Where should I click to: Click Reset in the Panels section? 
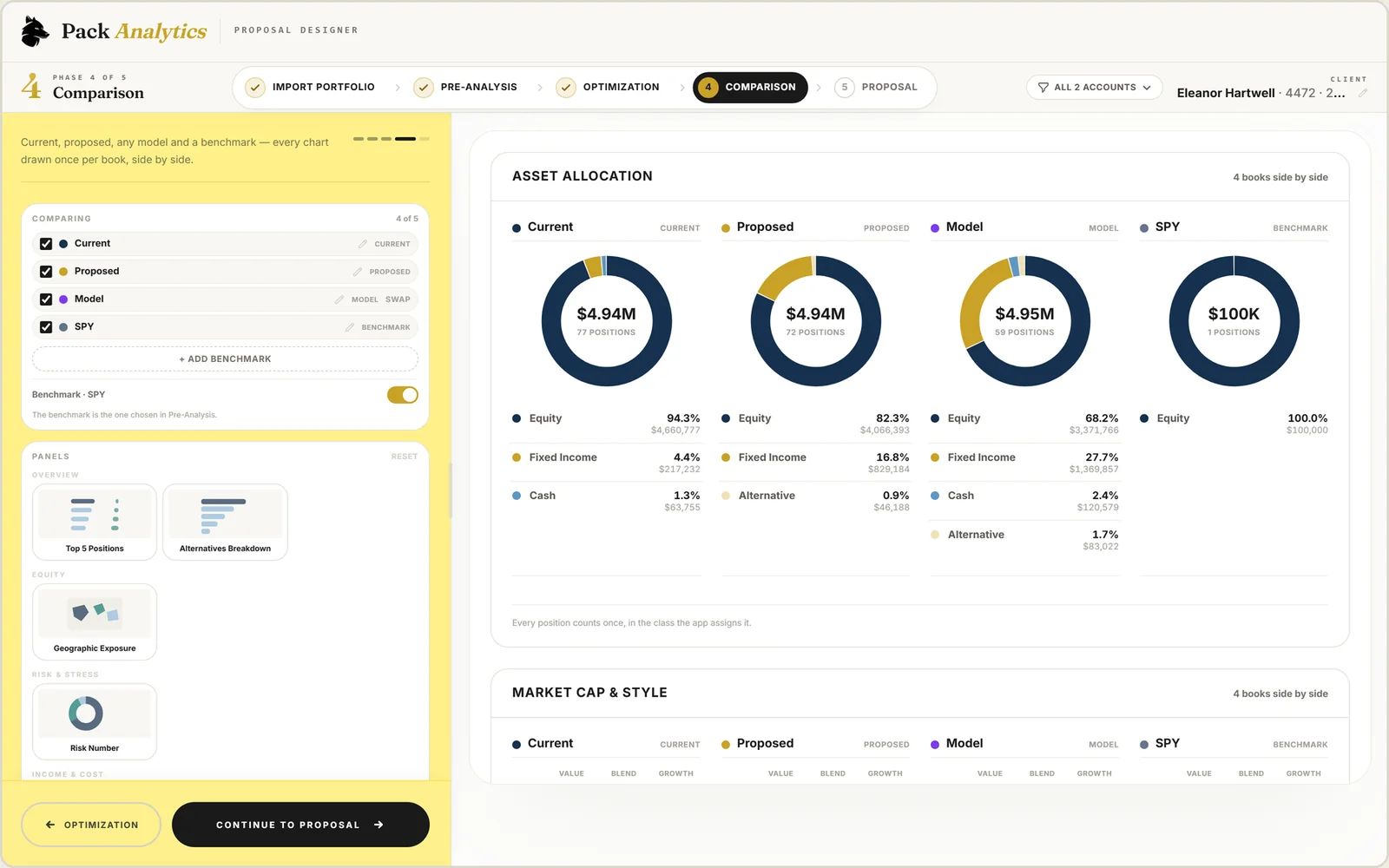click(x=405, y=457)
